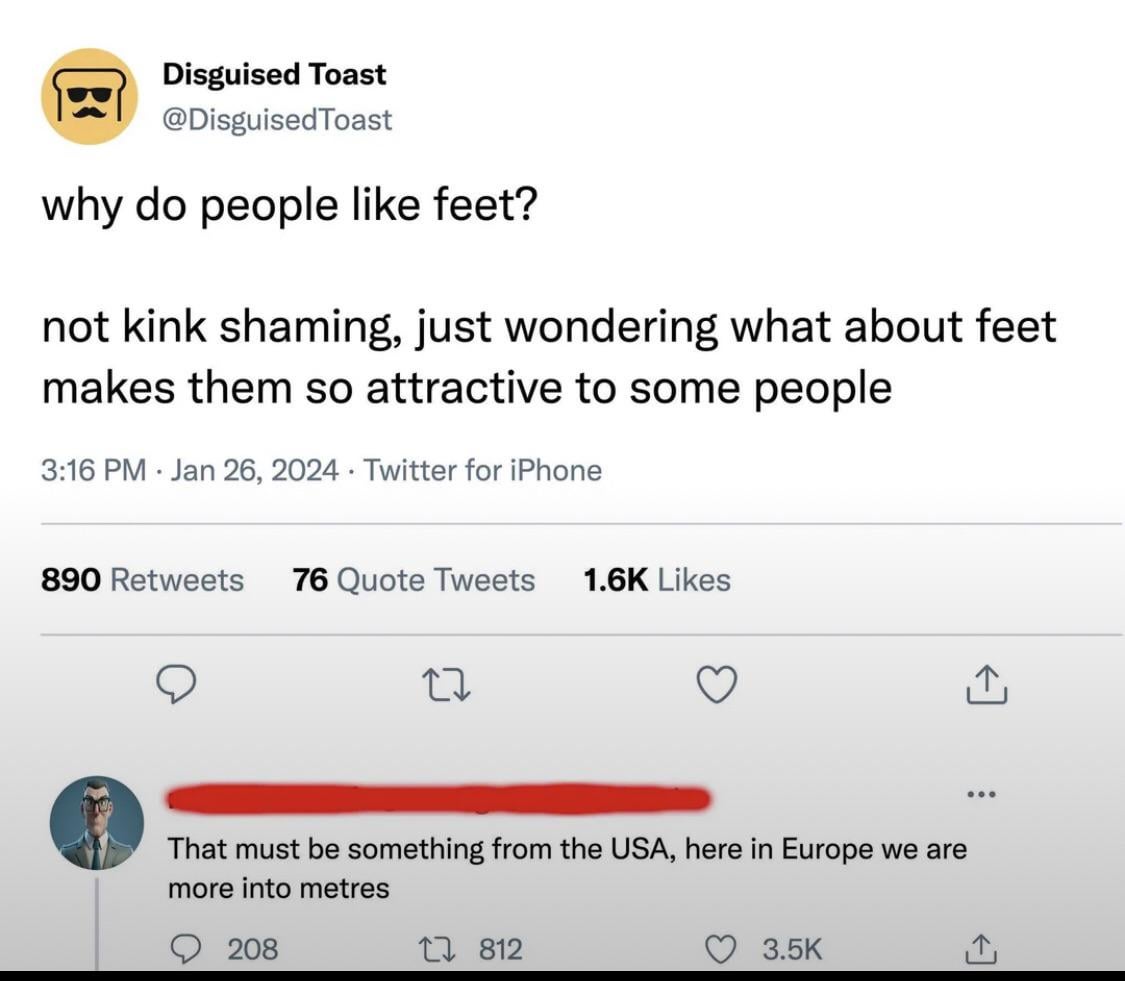Image resolution: width=1125 pixels, height=981 pixels.
Task: Open the three-dot menu on the reply
Action: pyautogui.click(x=982, y=796)
